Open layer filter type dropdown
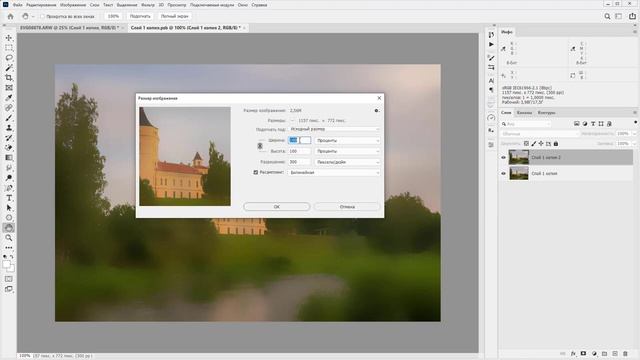 pyautogui.click(x=526, y=124)
